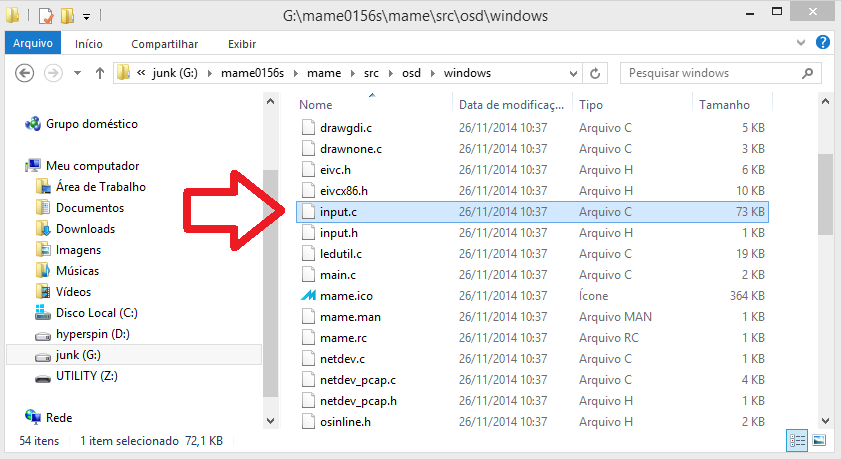Click the file list vertical scrollbar thumb
The height and width of the screenshot is (459, 841).
click(825, 195)
